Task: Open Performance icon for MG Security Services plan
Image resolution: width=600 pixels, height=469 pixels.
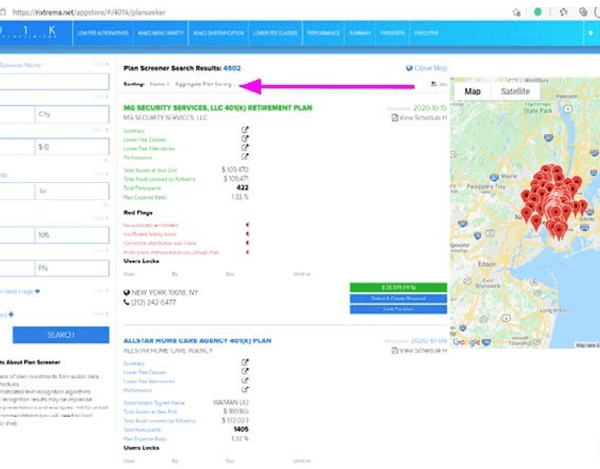Action: [245, 157]
